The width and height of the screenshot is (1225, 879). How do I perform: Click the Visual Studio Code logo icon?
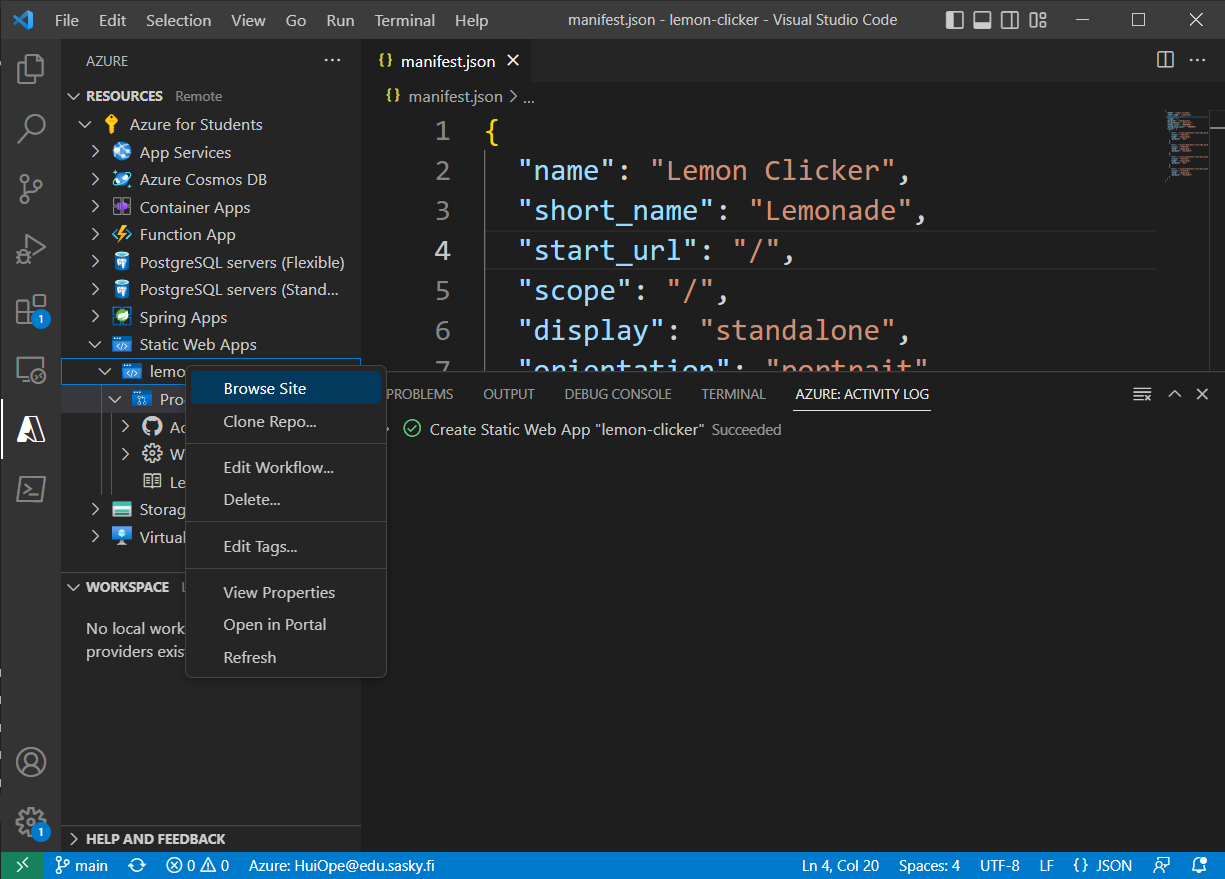coord(23,20)
